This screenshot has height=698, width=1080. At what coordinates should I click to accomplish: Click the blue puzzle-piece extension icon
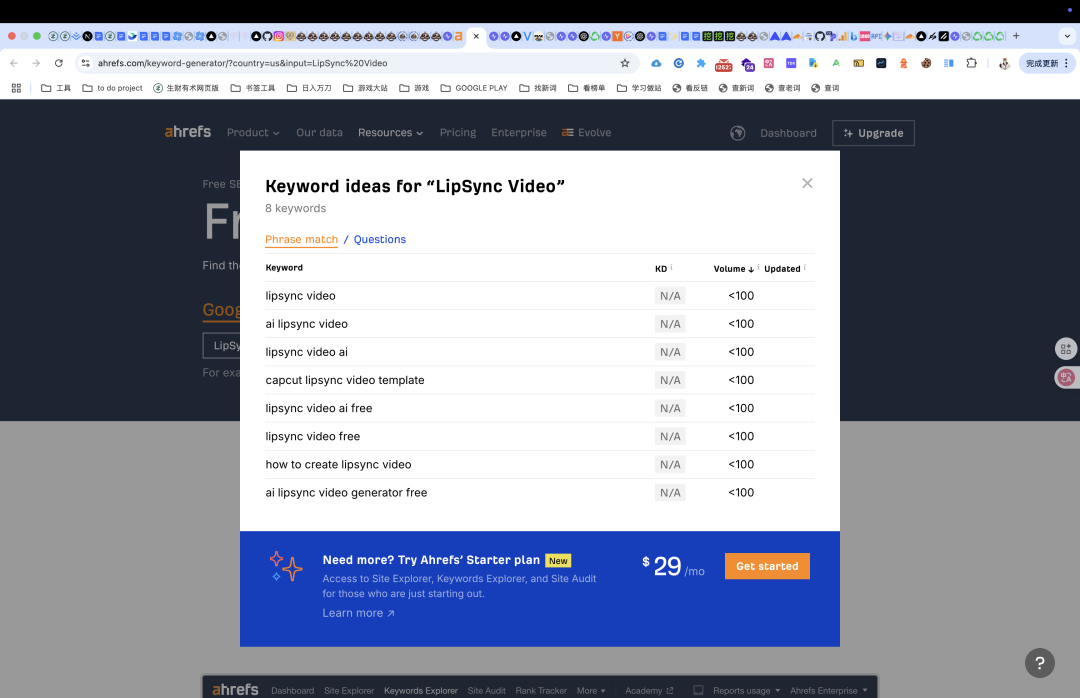click(700, 63)
